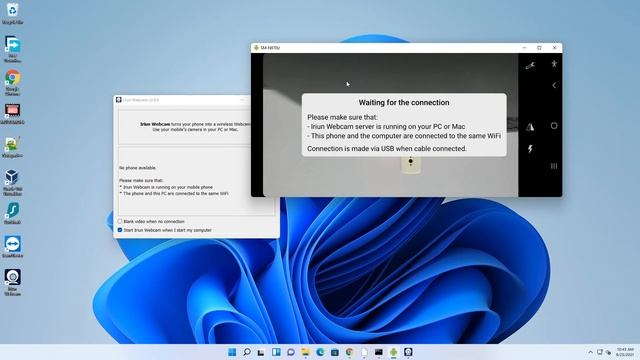640x360 pixels.
Task: Launch Microsoft Edge from the taskbar
Action: 320,352
